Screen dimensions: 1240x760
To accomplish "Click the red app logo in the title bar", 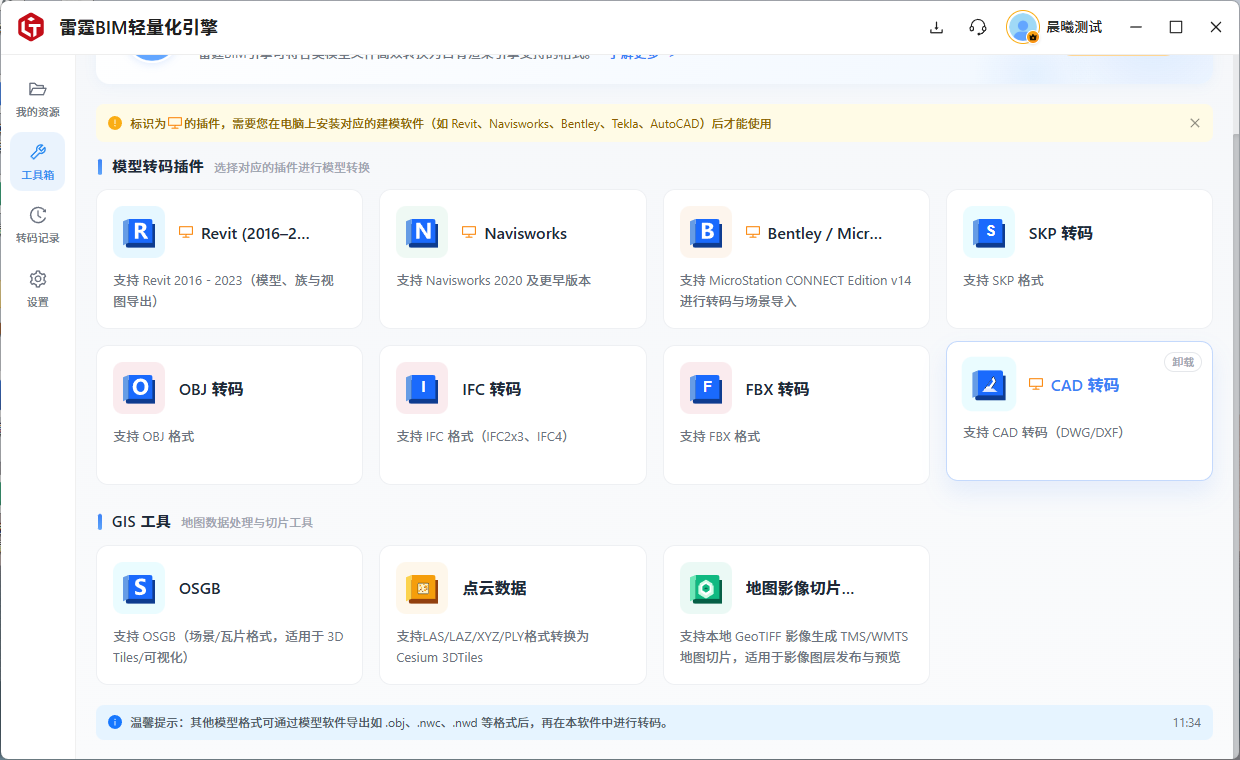I will click(x=31, y=27).
